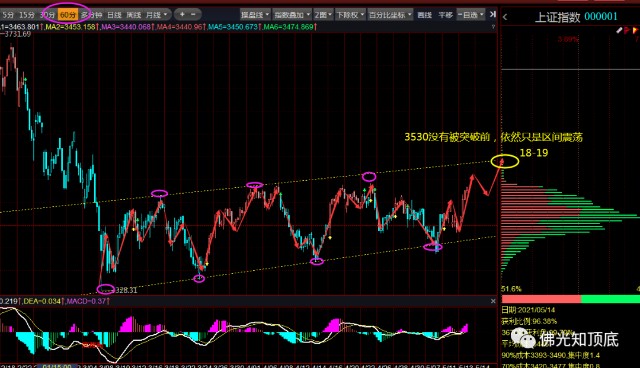Click the yellow flag icon in chip panel
Viewport: 640px width, 368px height.
[635, 30]
